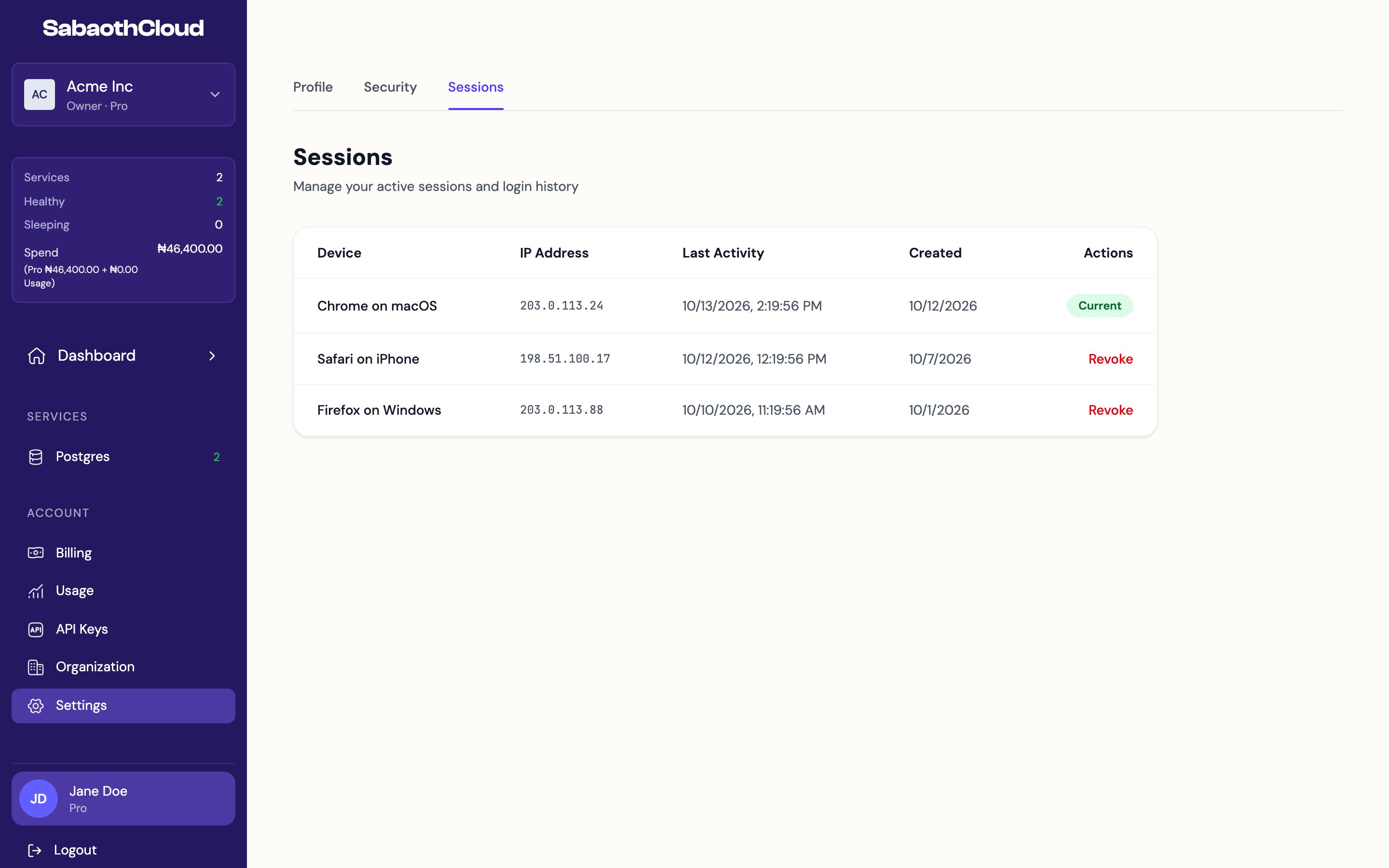Open the Postgres services entry
Image resolution: width=1389 pixels, height=868 pixels.
pos(123,457)
